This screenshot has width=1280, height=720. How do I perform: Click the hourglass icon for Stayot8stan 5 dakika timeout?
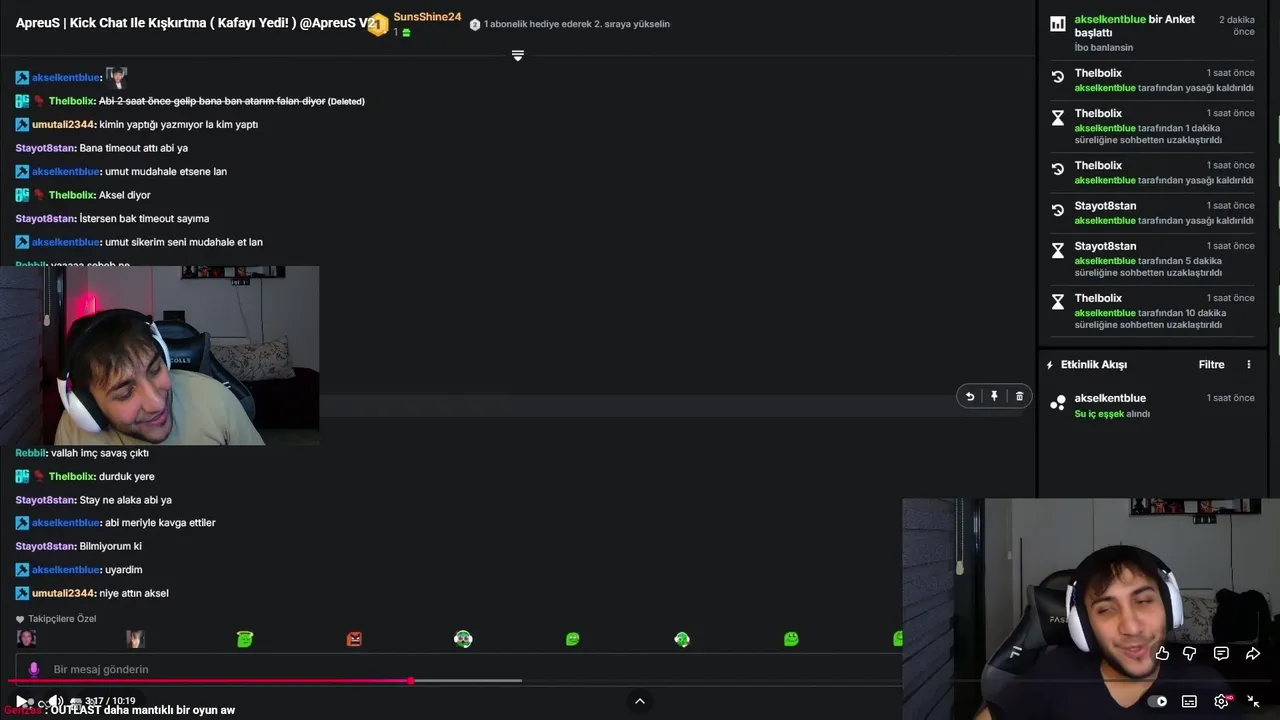pyautogui.click(x=1057, y=249)
